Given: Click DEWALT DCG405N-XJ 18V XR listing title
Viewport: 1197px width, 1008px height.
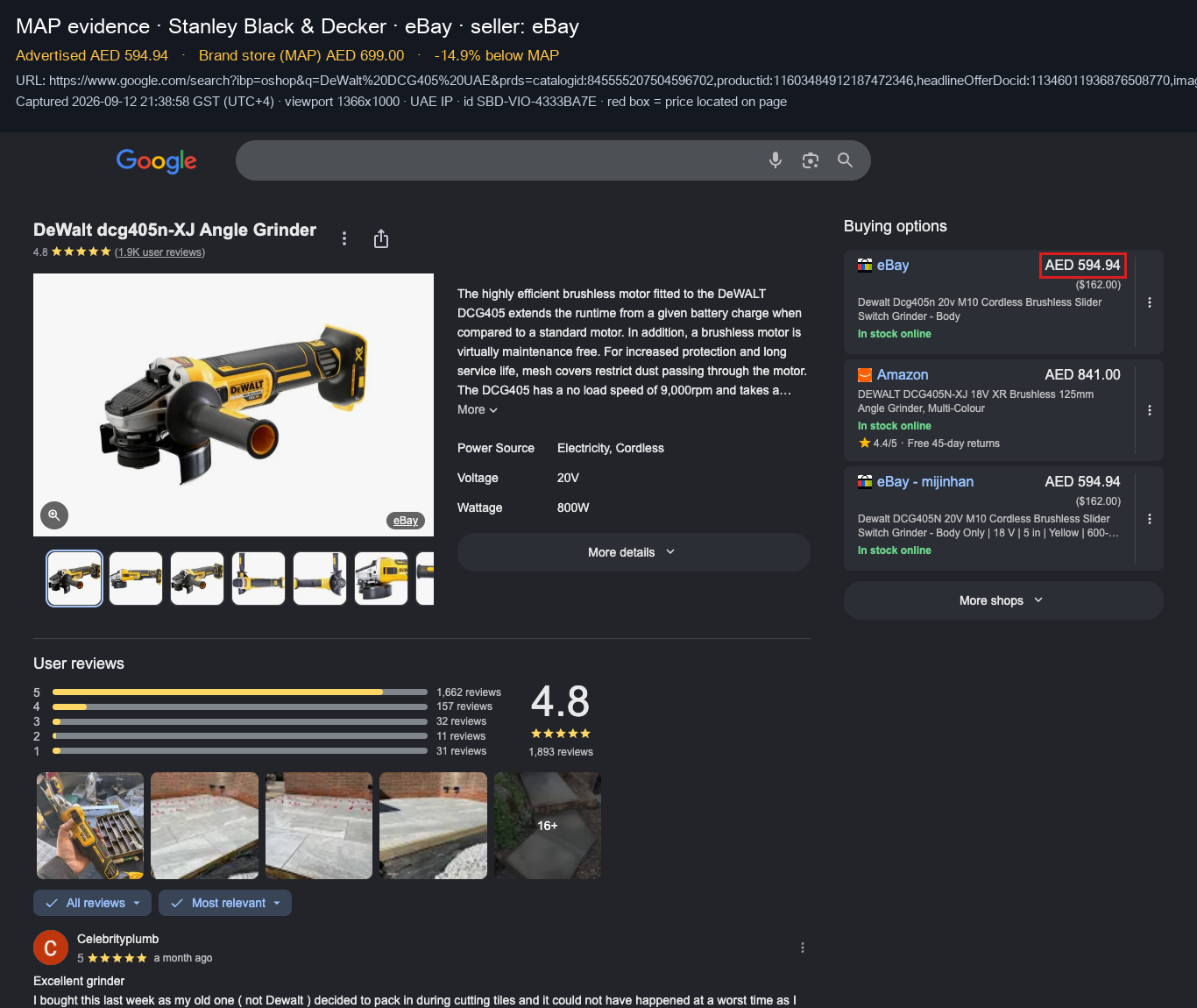Looking at the screenshot, I should (x=975, y=401).
